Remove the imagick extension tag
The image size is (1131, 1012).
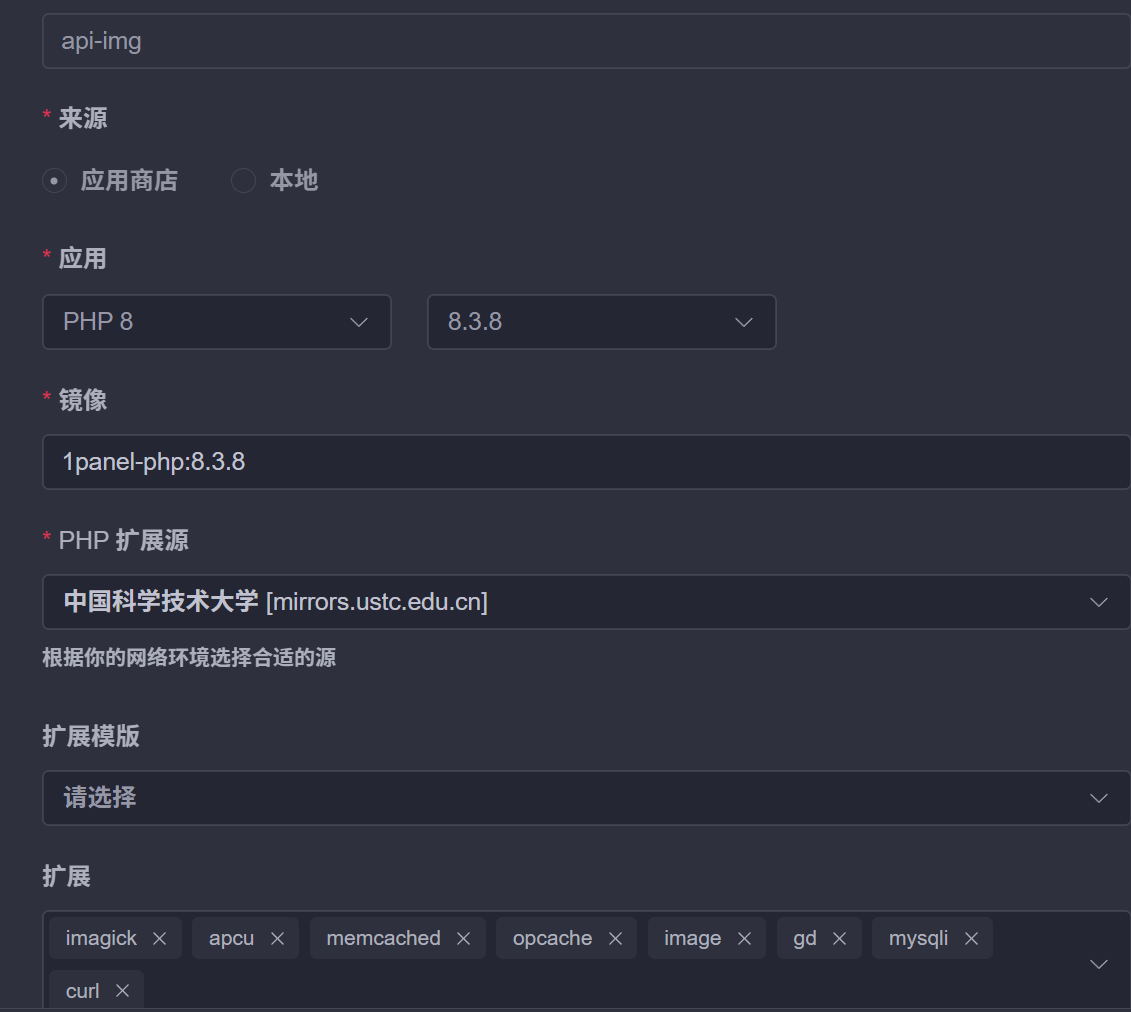point(159,938)
